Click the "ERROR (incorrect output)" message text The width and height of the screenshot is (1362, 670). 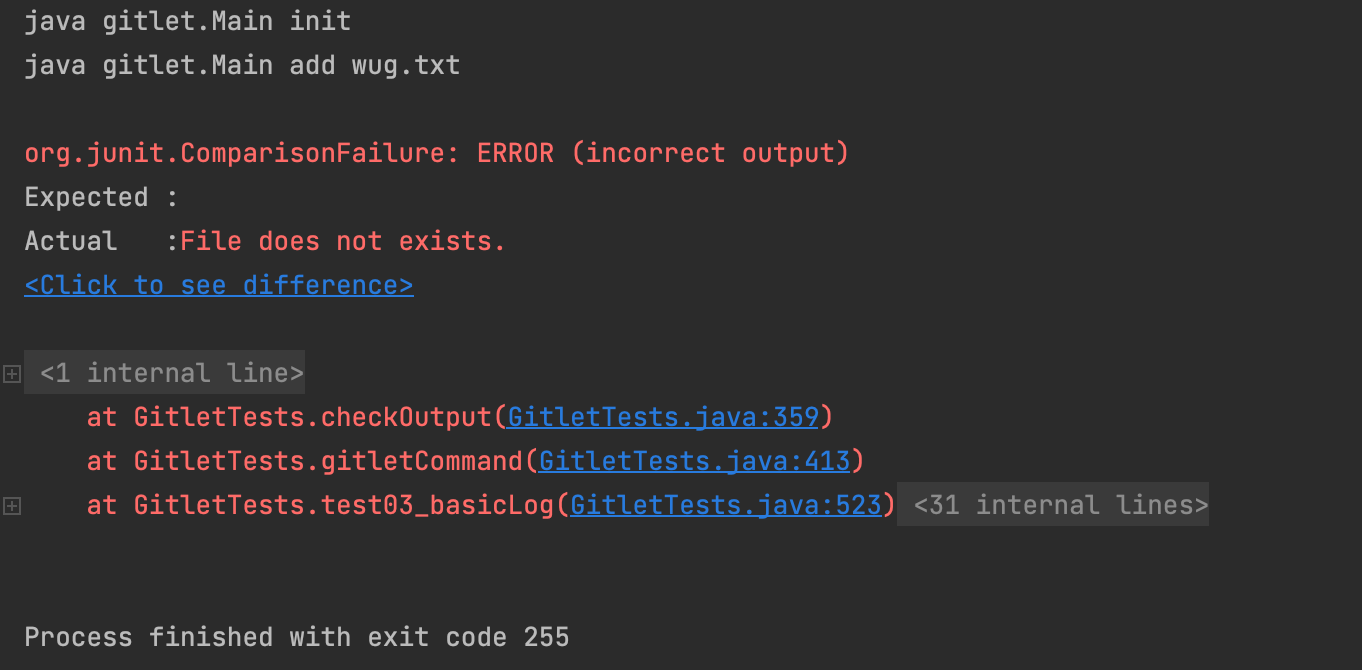coord(662,154)
